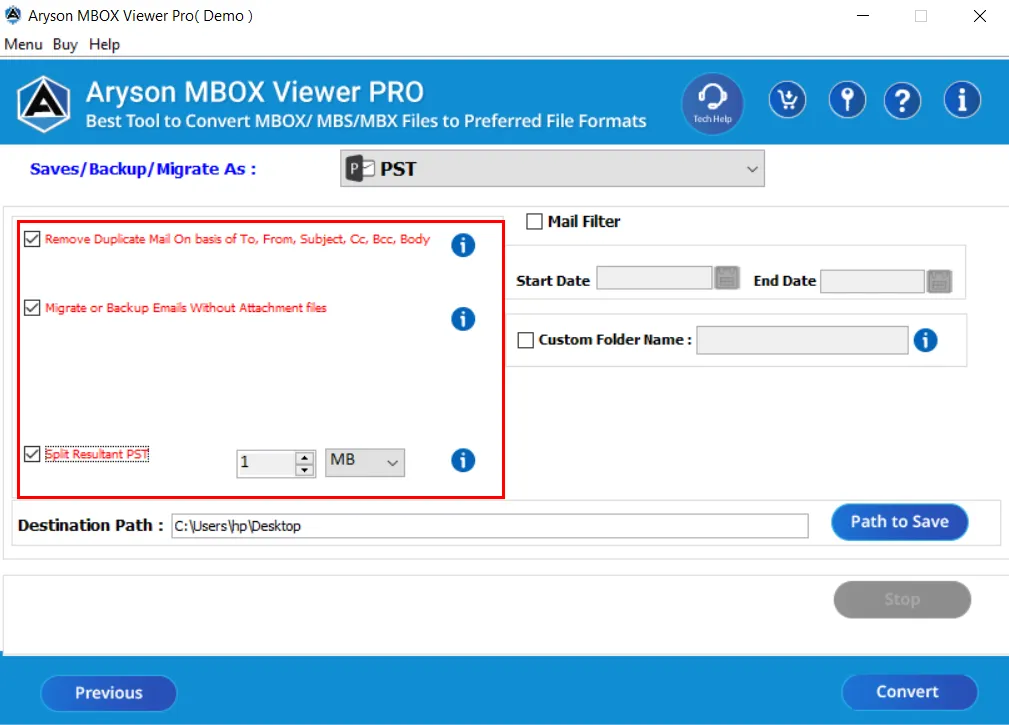Click the Convert button

[x=909, y=692]
